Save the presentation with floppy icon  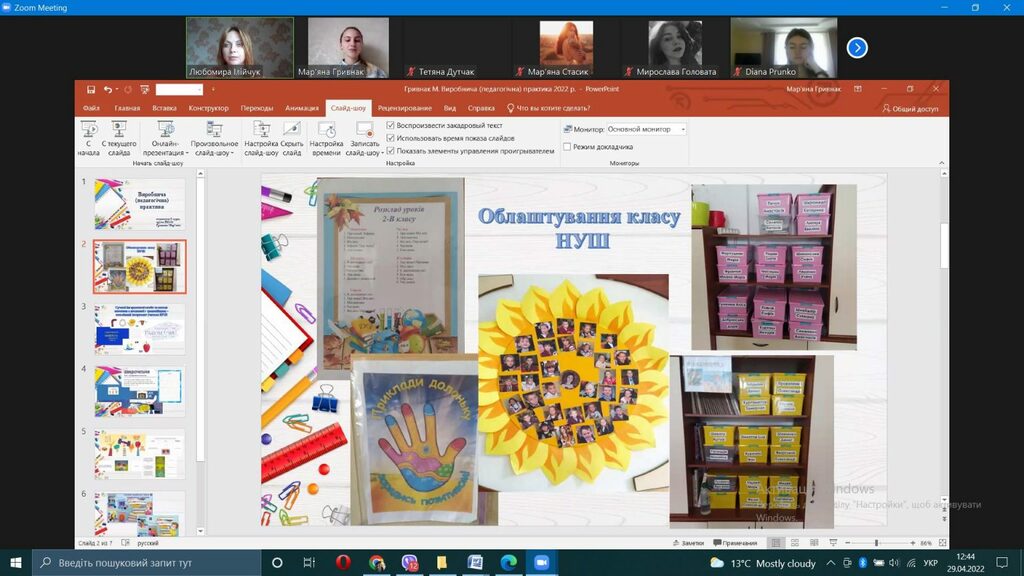point(91,89)
